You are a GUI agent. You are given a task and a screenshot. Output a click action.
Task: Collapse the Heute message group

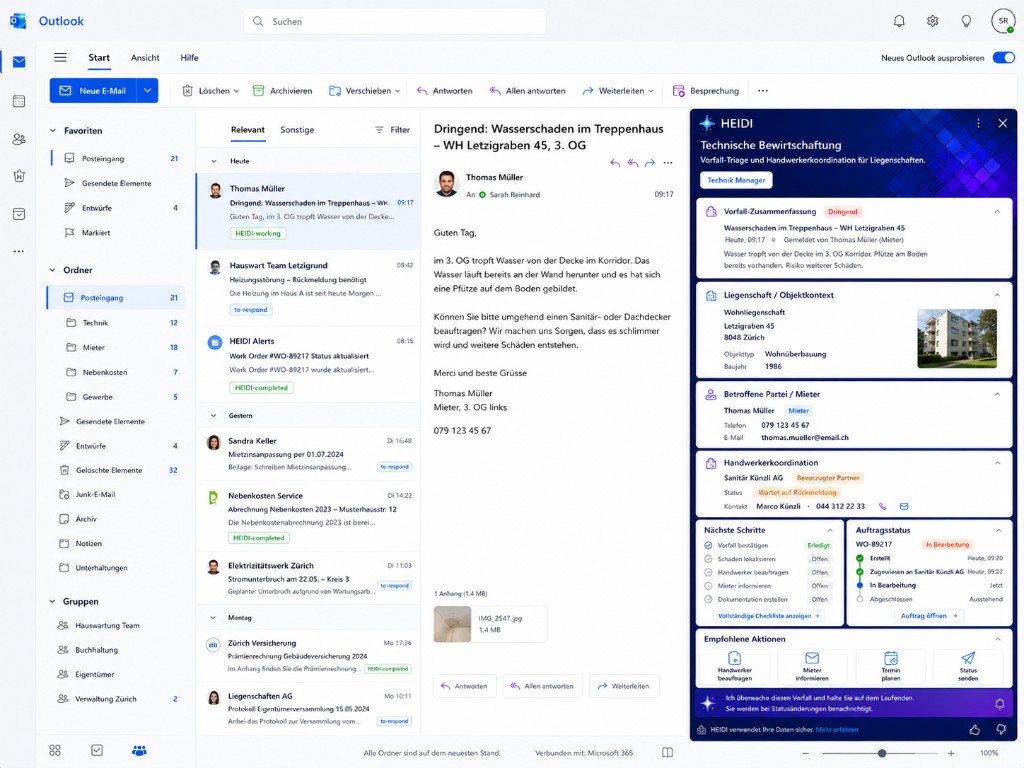214,161
